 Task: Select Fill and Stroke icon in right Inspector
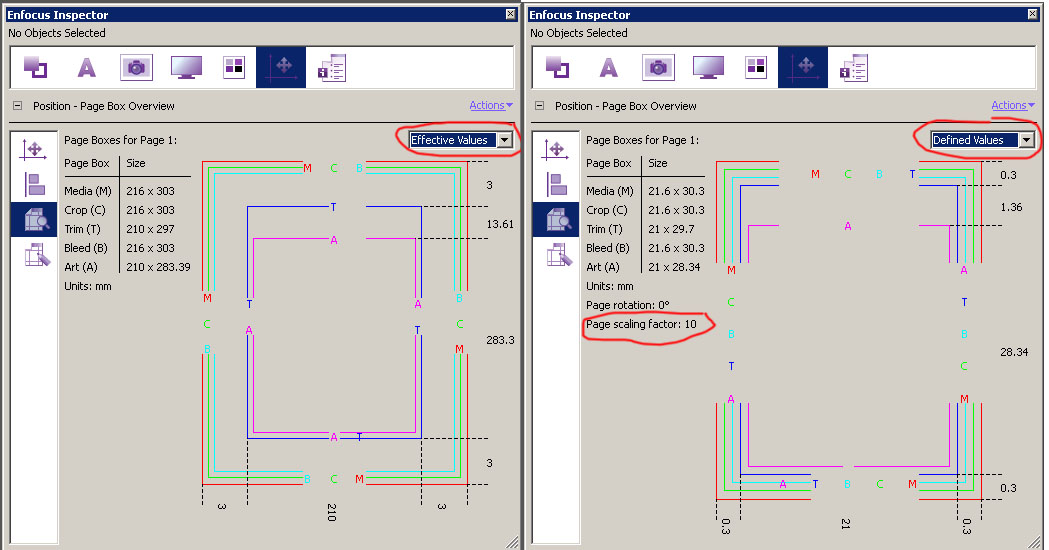point(557,68)
